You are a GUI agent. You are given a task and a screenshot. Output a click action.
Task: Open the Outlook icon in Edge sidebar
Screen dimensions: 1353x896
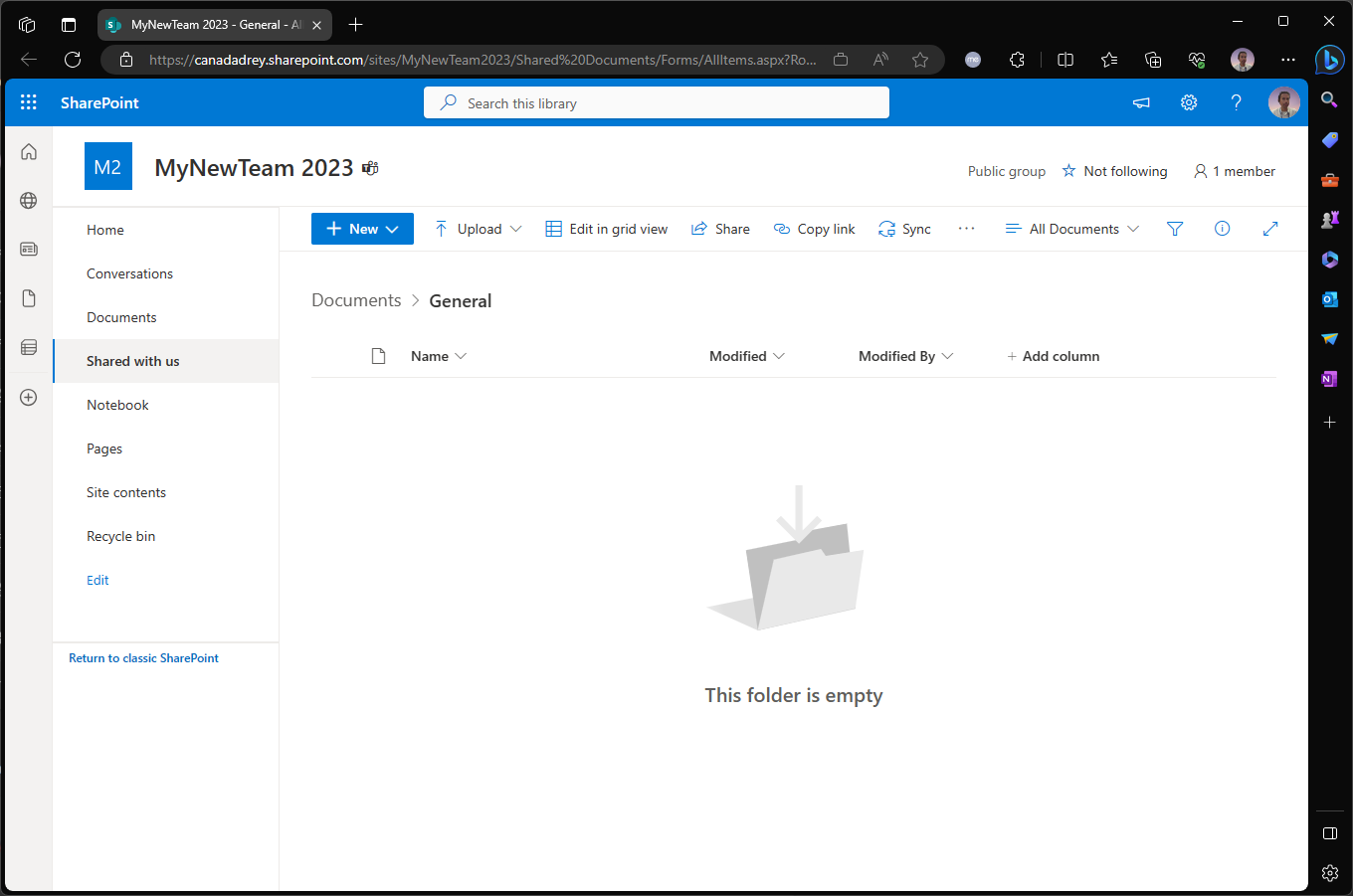click(x=1329, y=298)
